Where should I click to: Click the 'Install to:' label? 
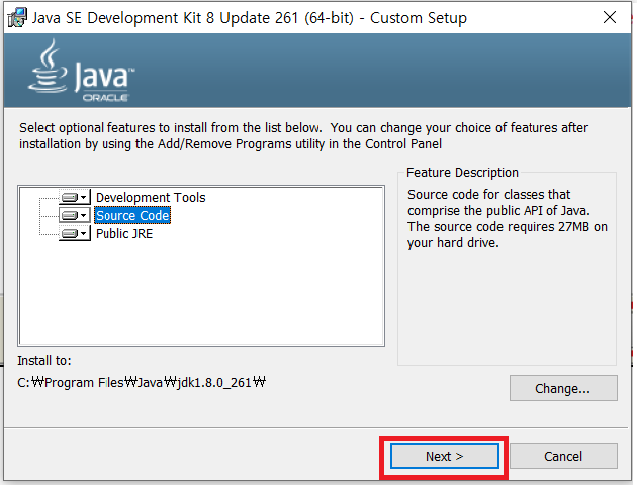[44, 360]
